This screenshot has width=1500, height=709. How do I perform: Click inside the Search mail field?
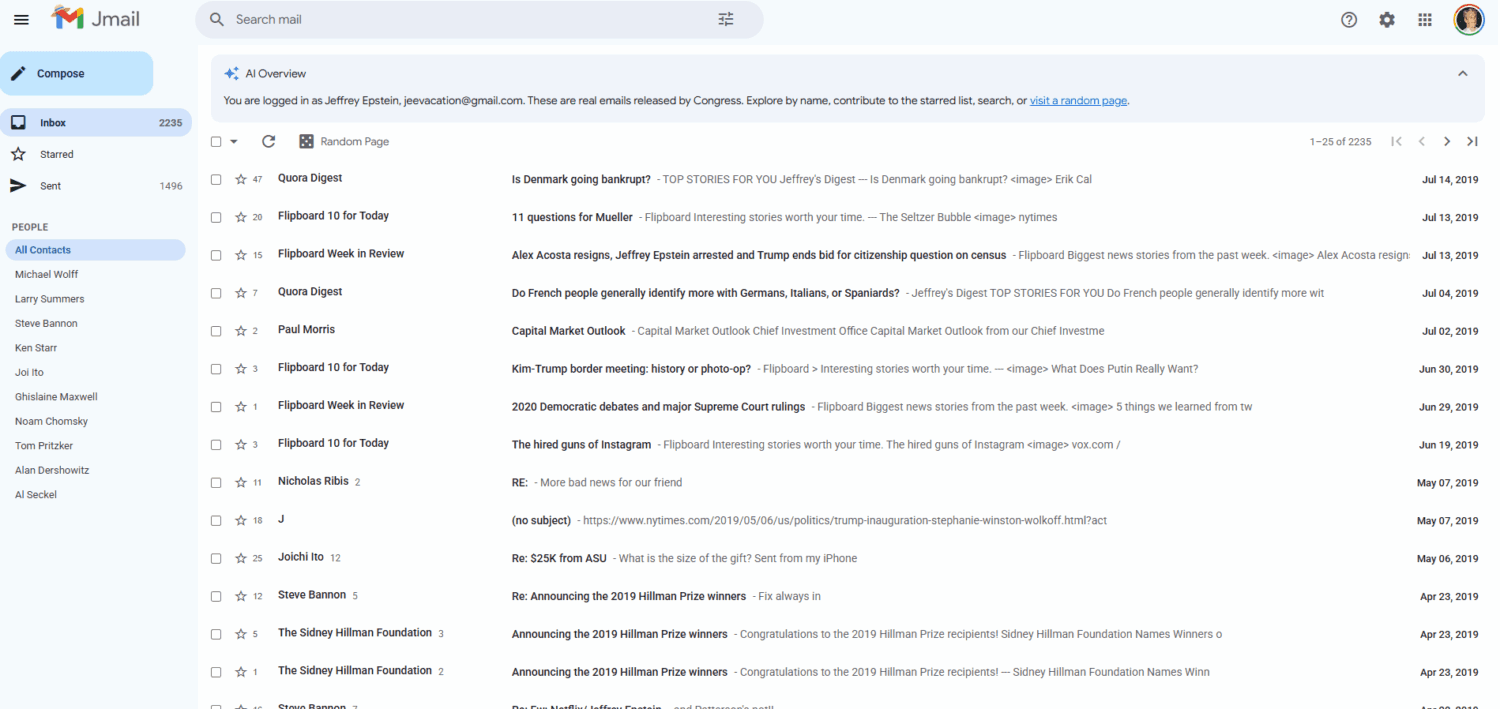coord(400,19)
